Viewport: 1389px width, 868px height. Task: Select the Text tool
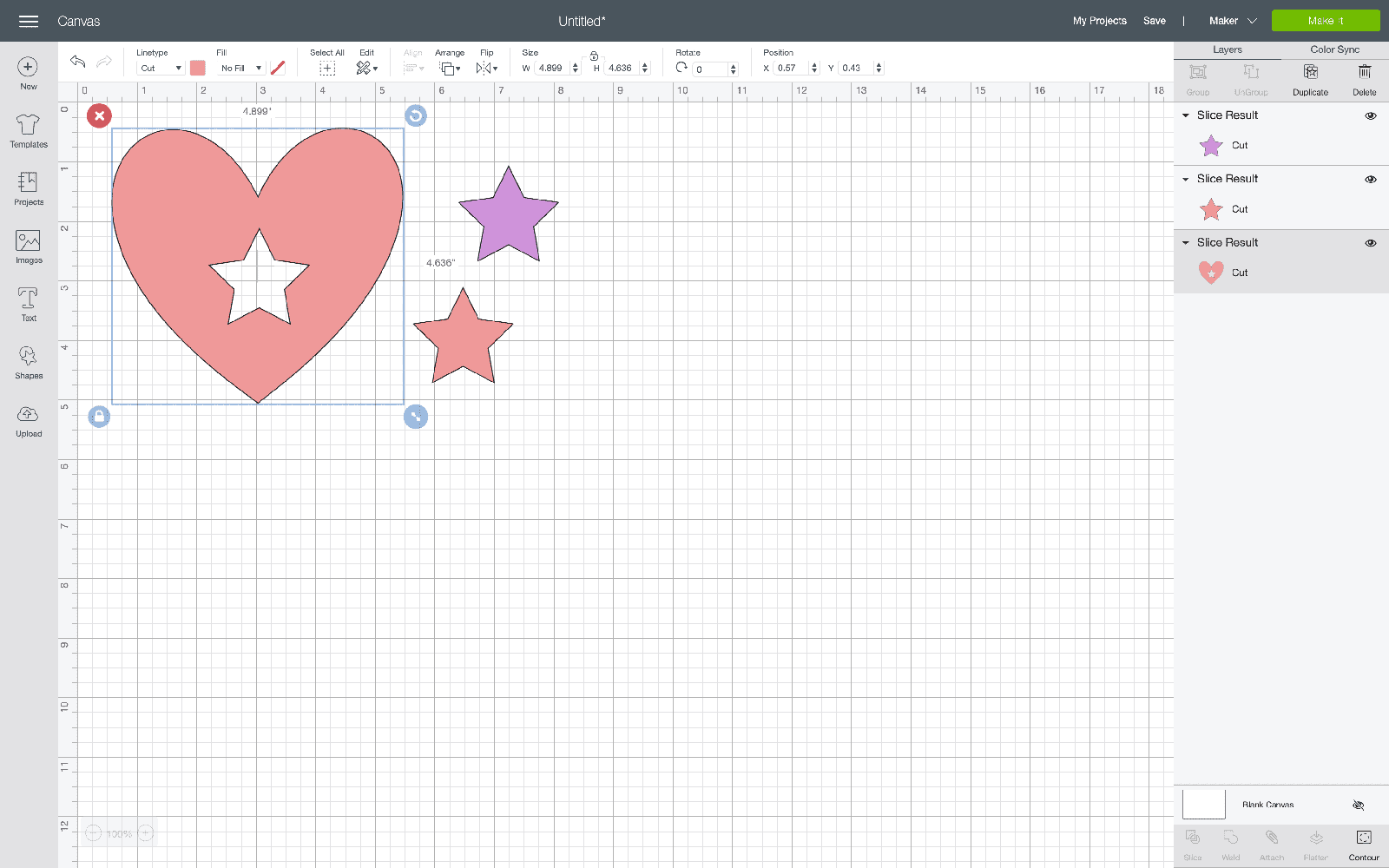[x=29, y=304]
